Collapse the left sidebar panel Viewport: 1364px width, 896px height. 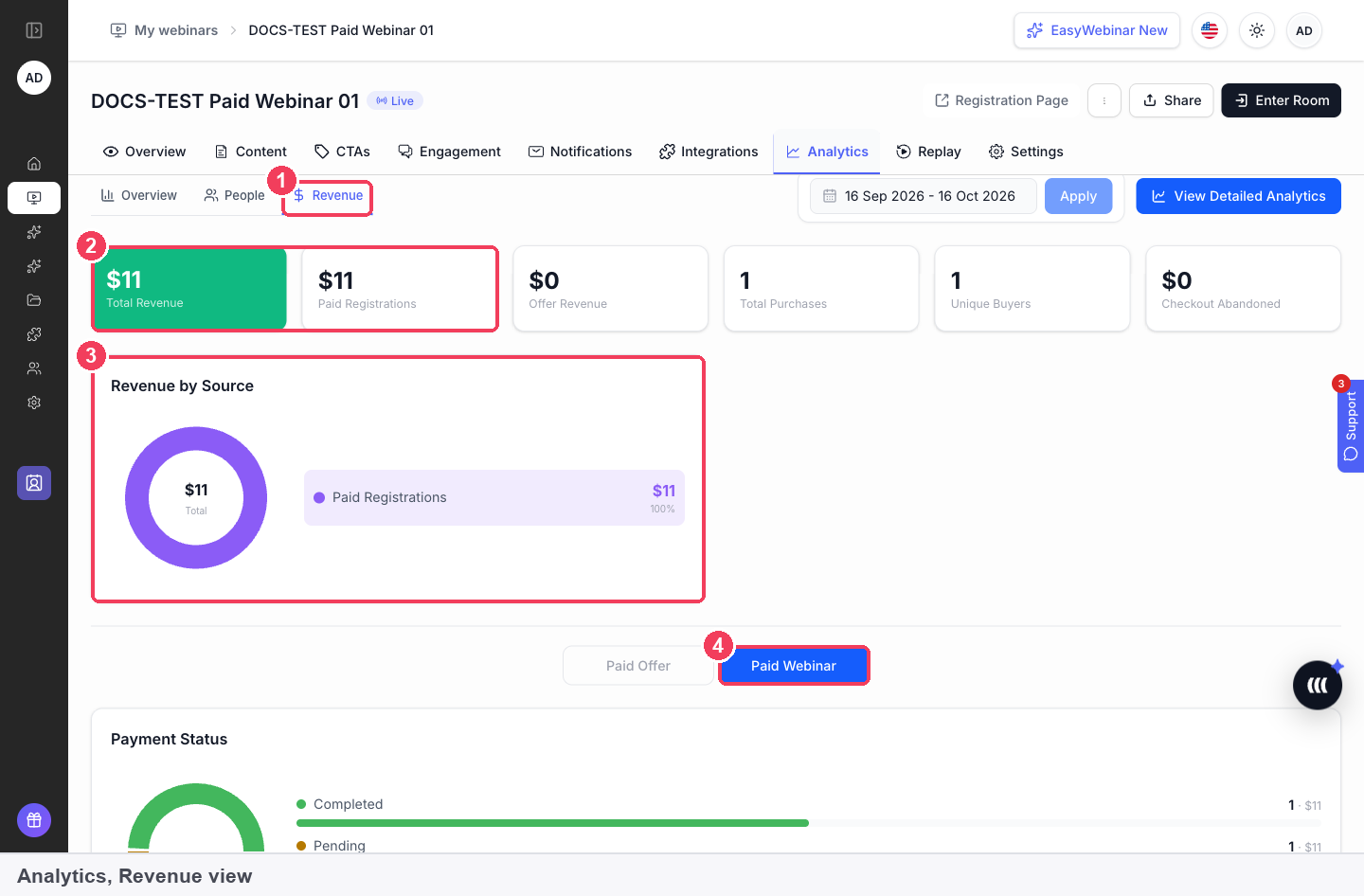[x=34, y=30]
